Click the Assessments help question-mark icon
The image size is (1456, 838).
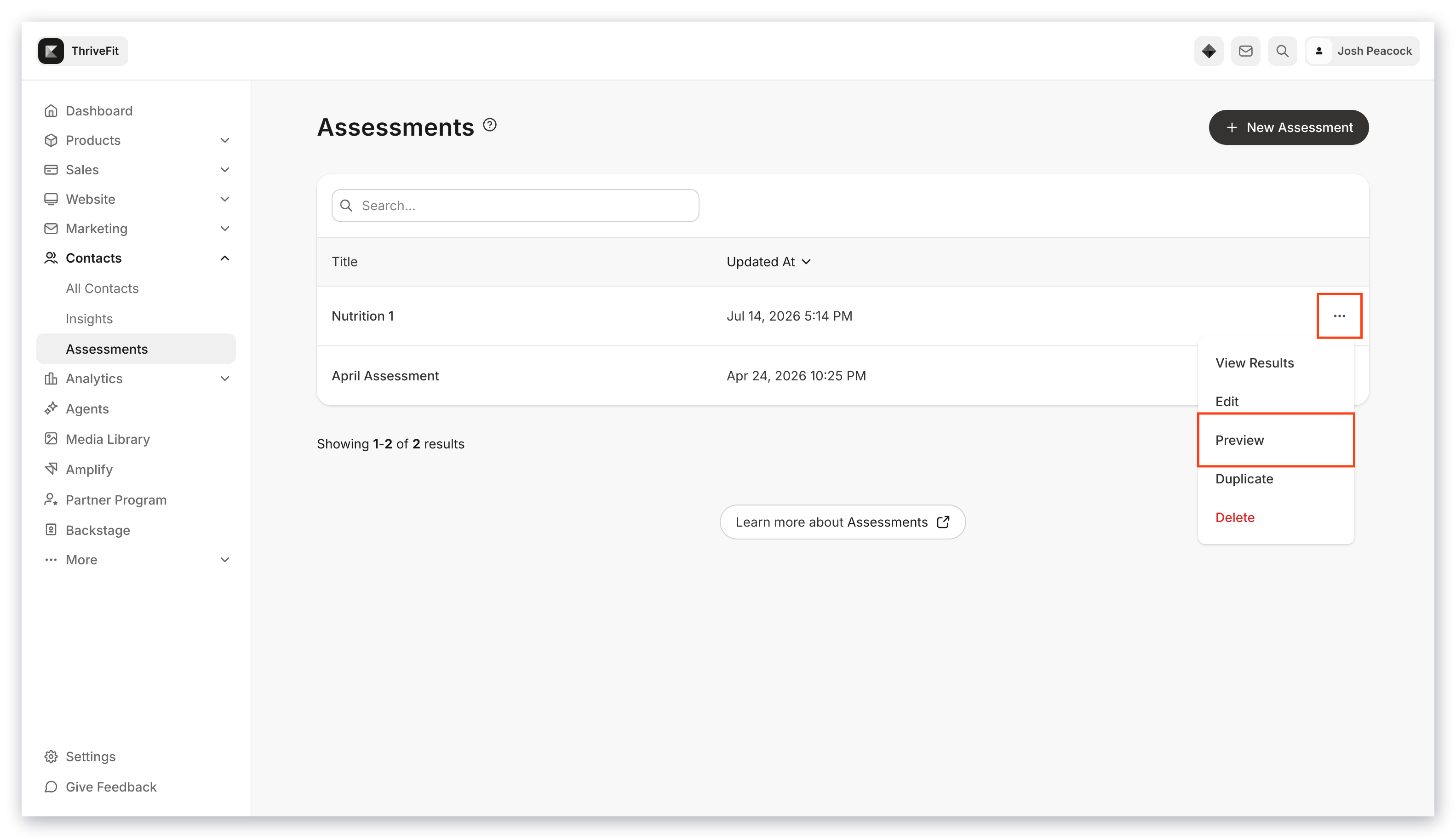click(490, 124)
